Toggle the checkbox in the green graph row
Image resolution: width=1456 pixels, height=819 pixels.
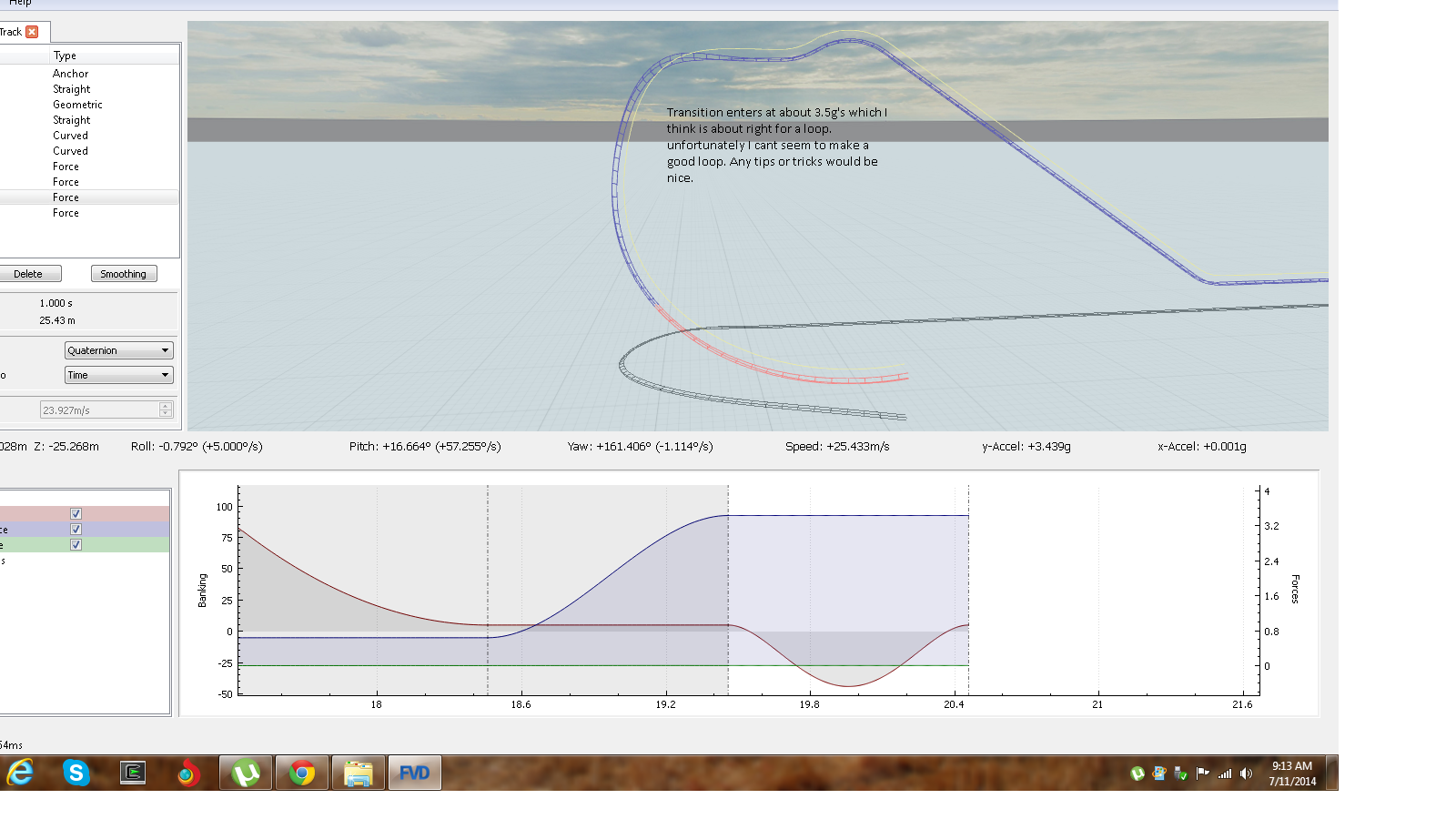tap(76, 545)
